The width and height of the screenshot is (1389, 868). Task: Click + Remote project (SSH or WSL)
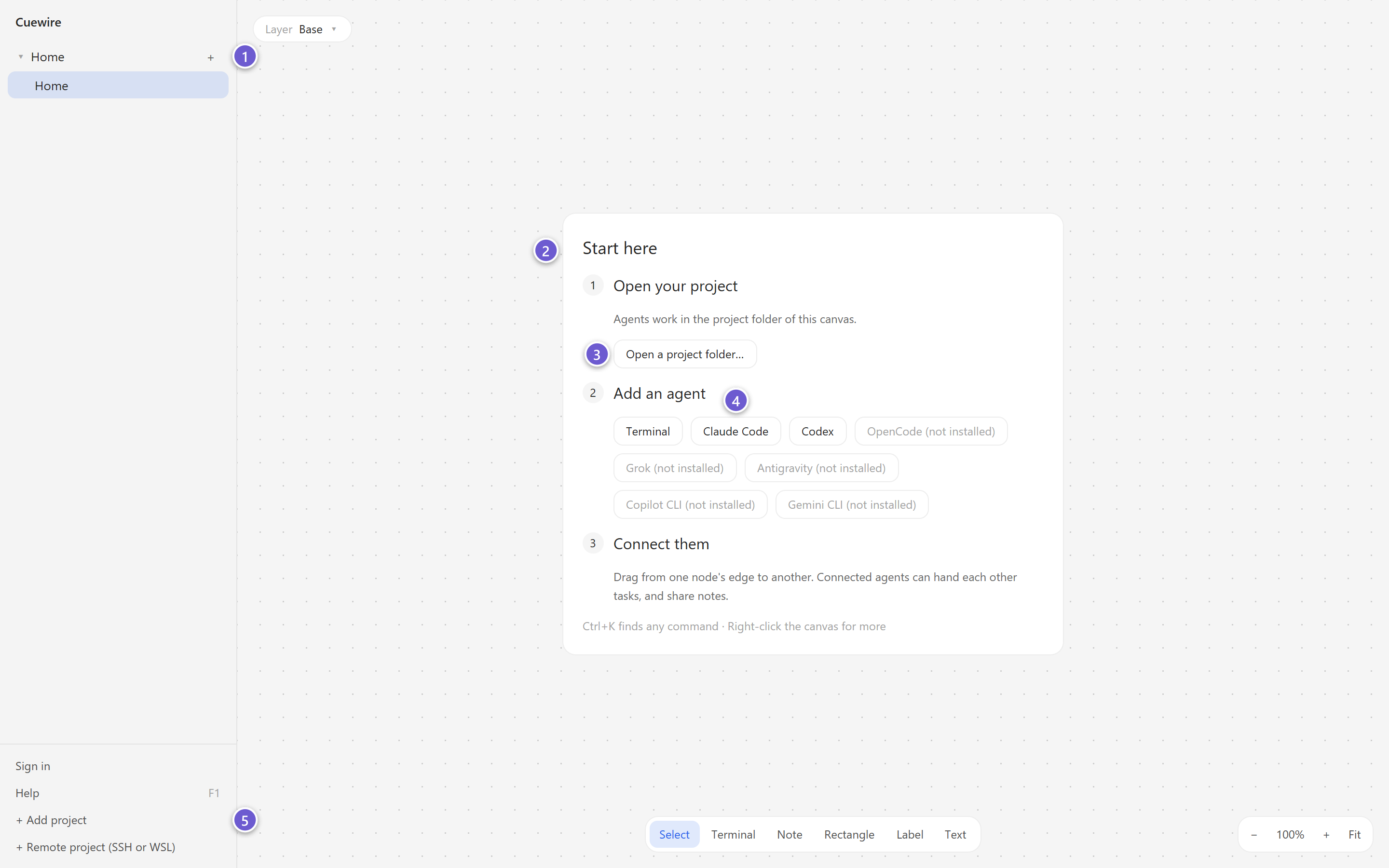coord(95,847)
